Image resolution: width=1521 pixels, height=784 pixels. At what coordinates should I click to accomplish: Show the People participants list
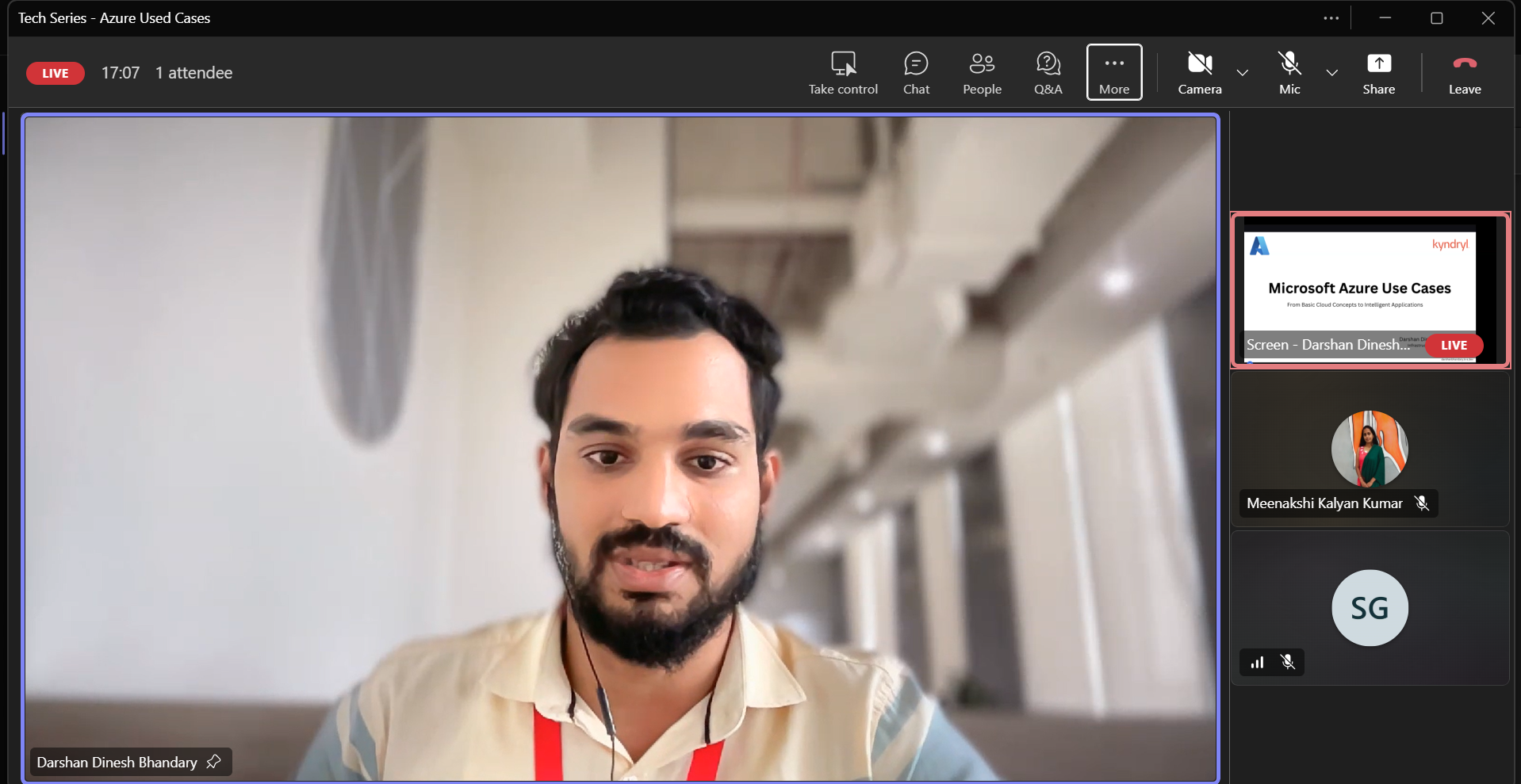pos(982,73)
